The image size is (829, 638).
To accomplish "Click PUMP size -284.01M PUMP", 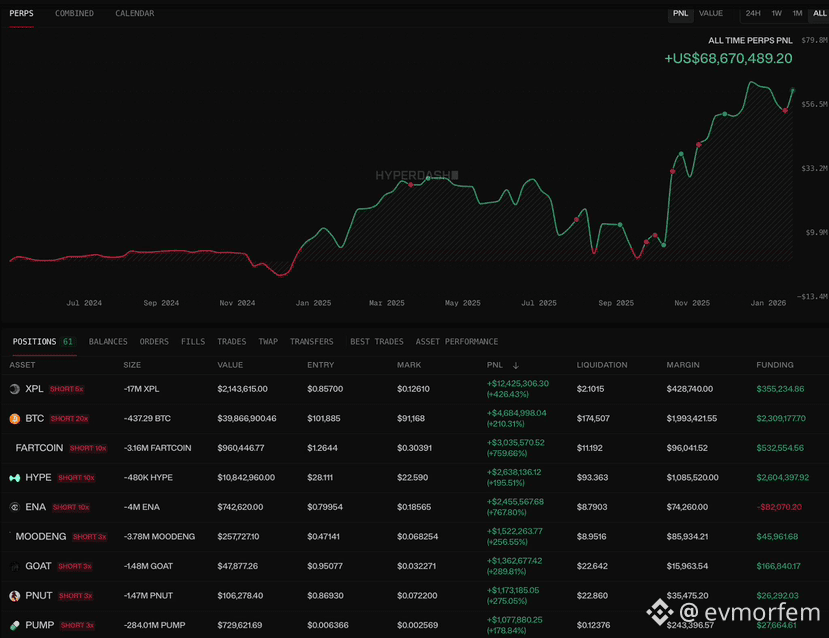I will (154, 625).
